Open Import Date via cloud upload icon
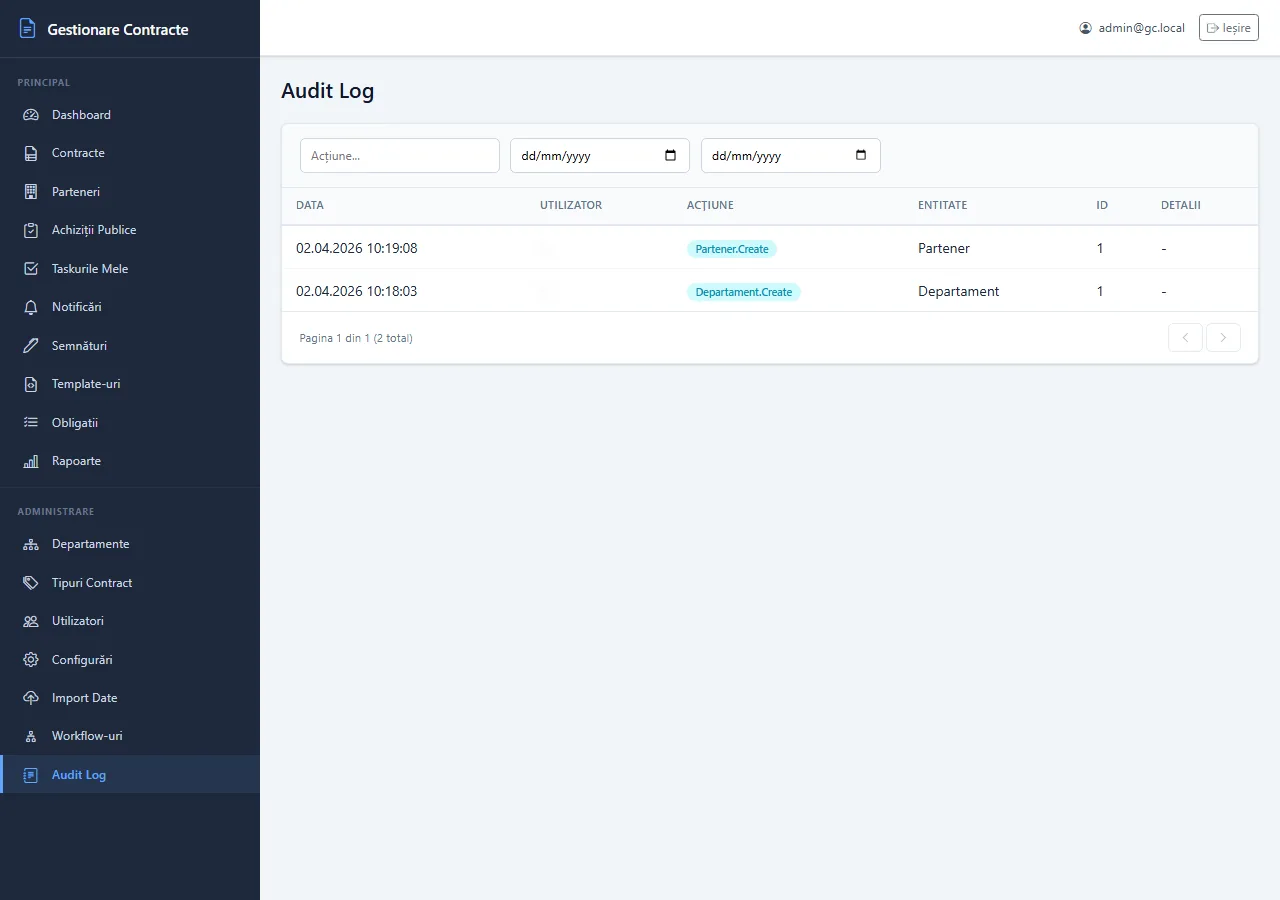Screen dimensions: 1280x900 click(x=31, y=698)
